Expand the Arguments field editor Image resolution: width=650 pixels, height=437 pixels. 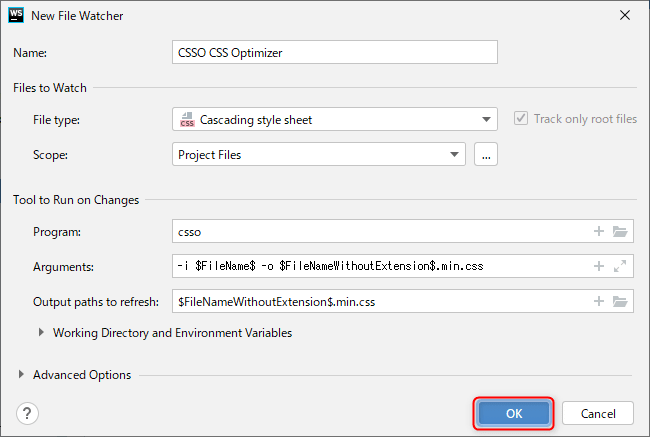pyautogui.click(x=620, y=266)
